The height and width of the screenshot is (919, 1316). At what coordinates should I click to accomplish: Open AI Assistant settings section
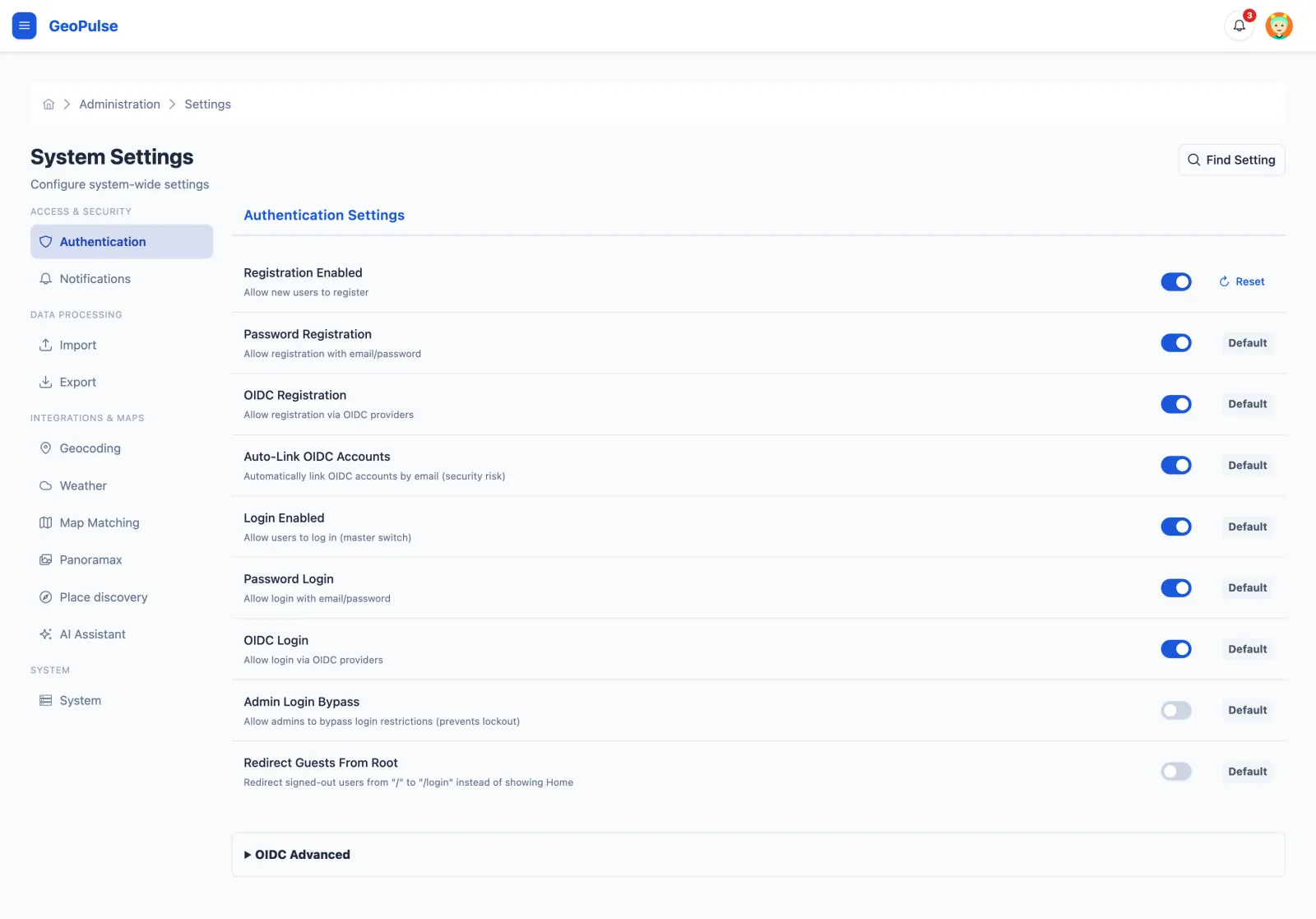click(122, 634)
